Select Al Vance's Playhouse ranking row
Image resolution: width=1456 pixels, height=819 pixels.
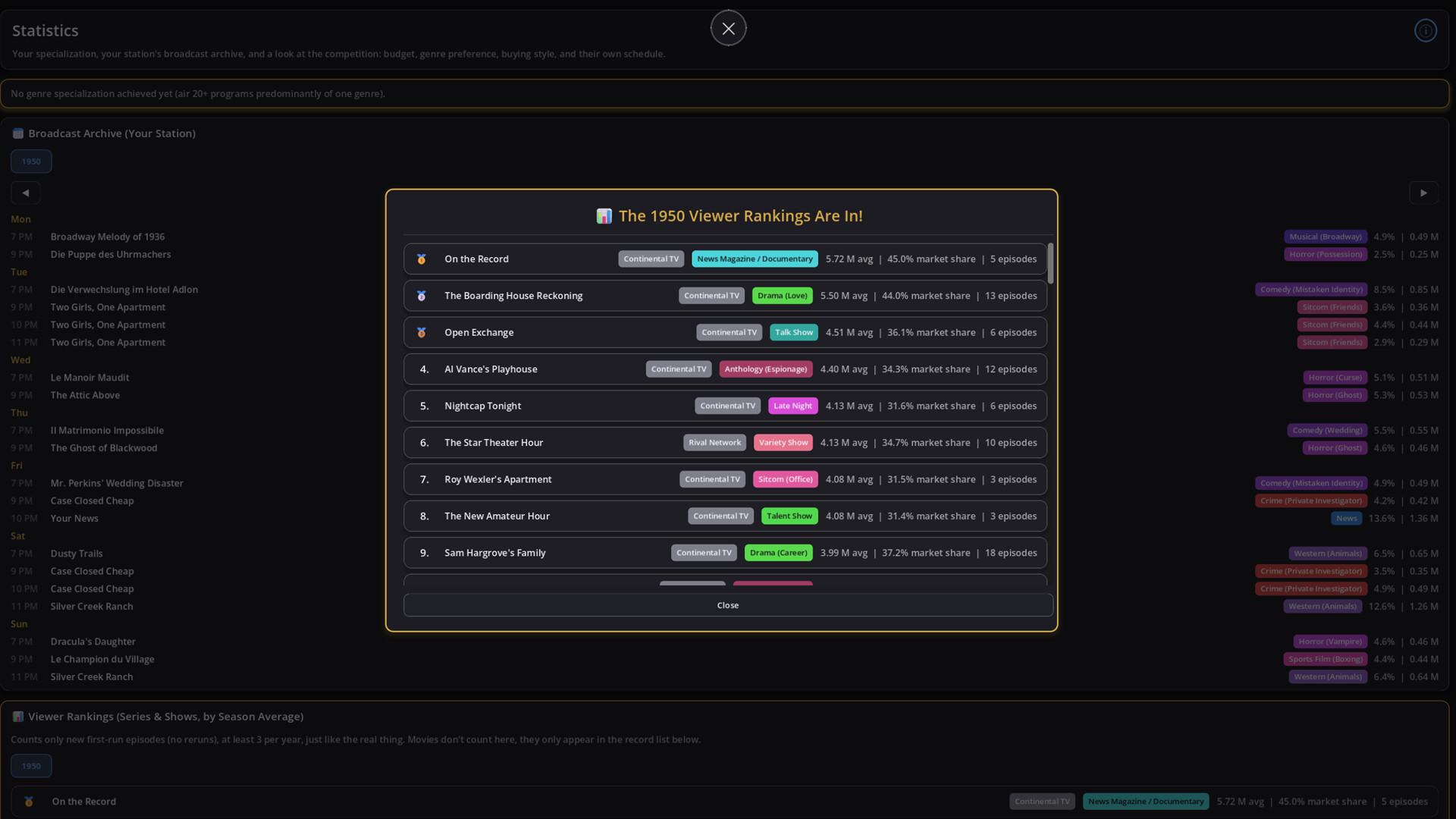(x=725, y=369)
